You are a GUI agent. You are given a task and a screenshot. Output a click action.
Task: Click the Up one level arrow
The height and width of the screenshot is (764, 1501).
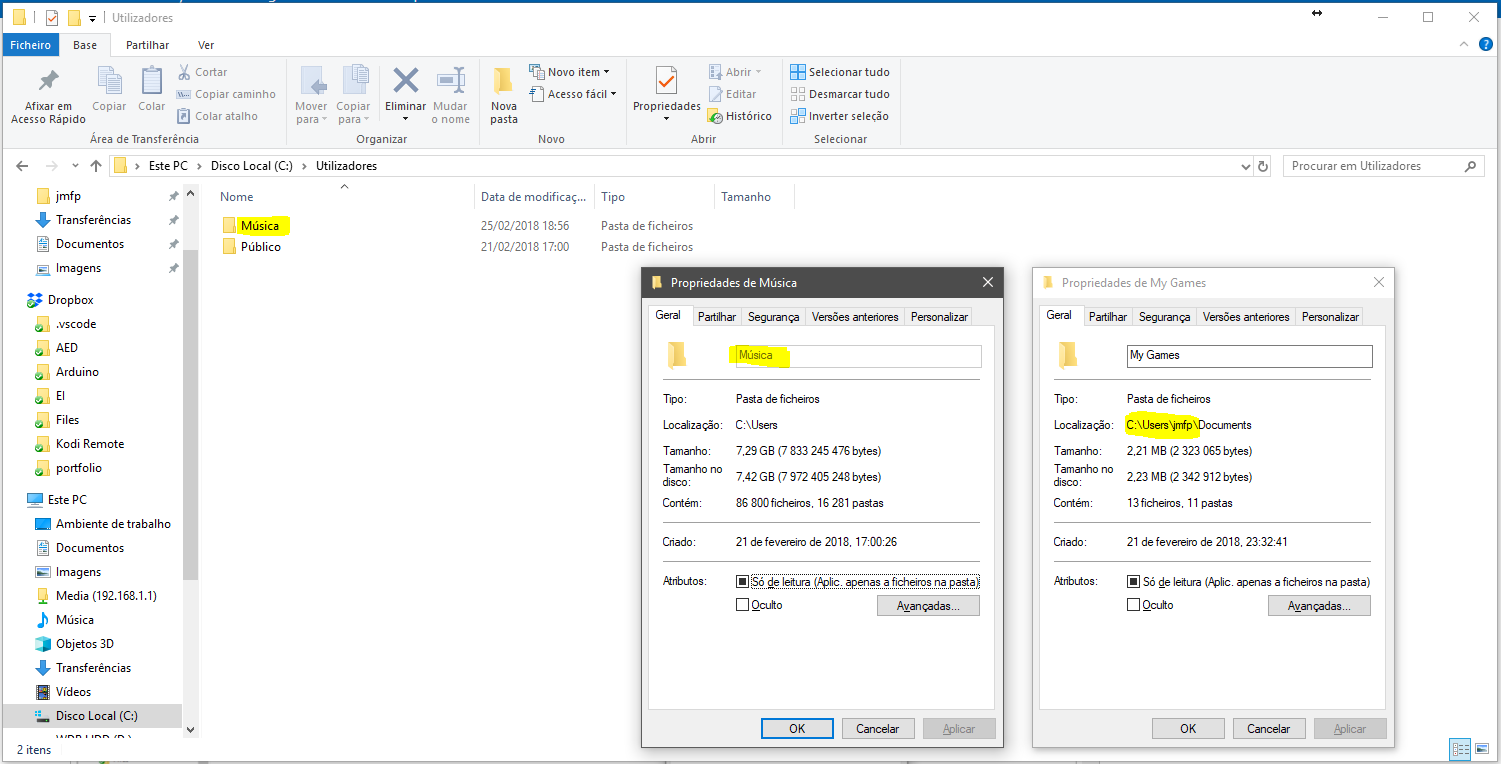[x=96, y=166]
